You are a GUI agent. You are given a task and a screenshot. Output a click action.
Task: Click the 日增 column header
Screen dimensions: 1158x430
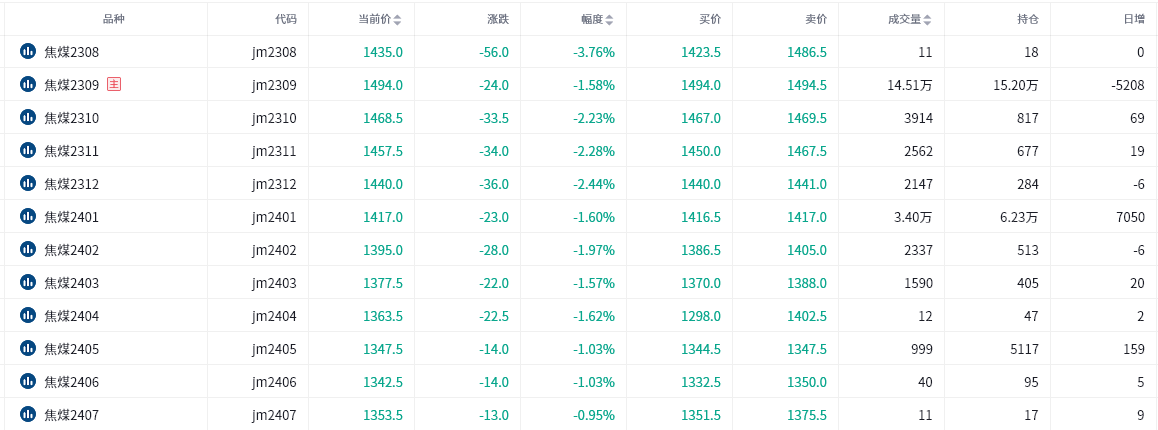click(1134, 20)
